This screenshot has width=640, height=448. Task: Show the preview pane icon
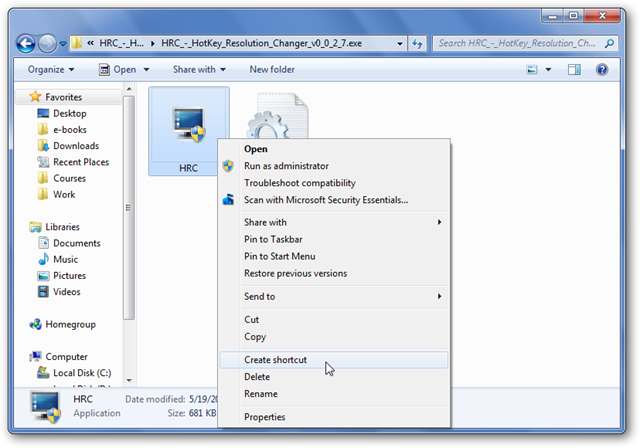pyautogui.click(x=574, y=69)
